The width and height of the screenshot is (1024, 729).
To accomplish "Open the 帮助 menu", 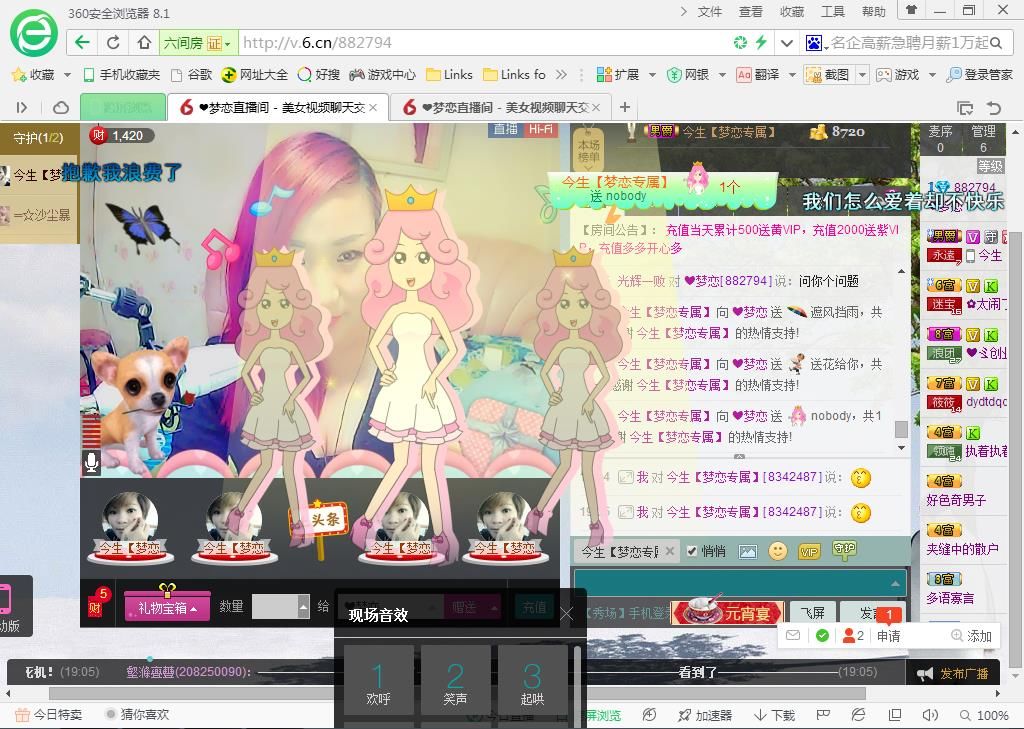I will [874, 12].
